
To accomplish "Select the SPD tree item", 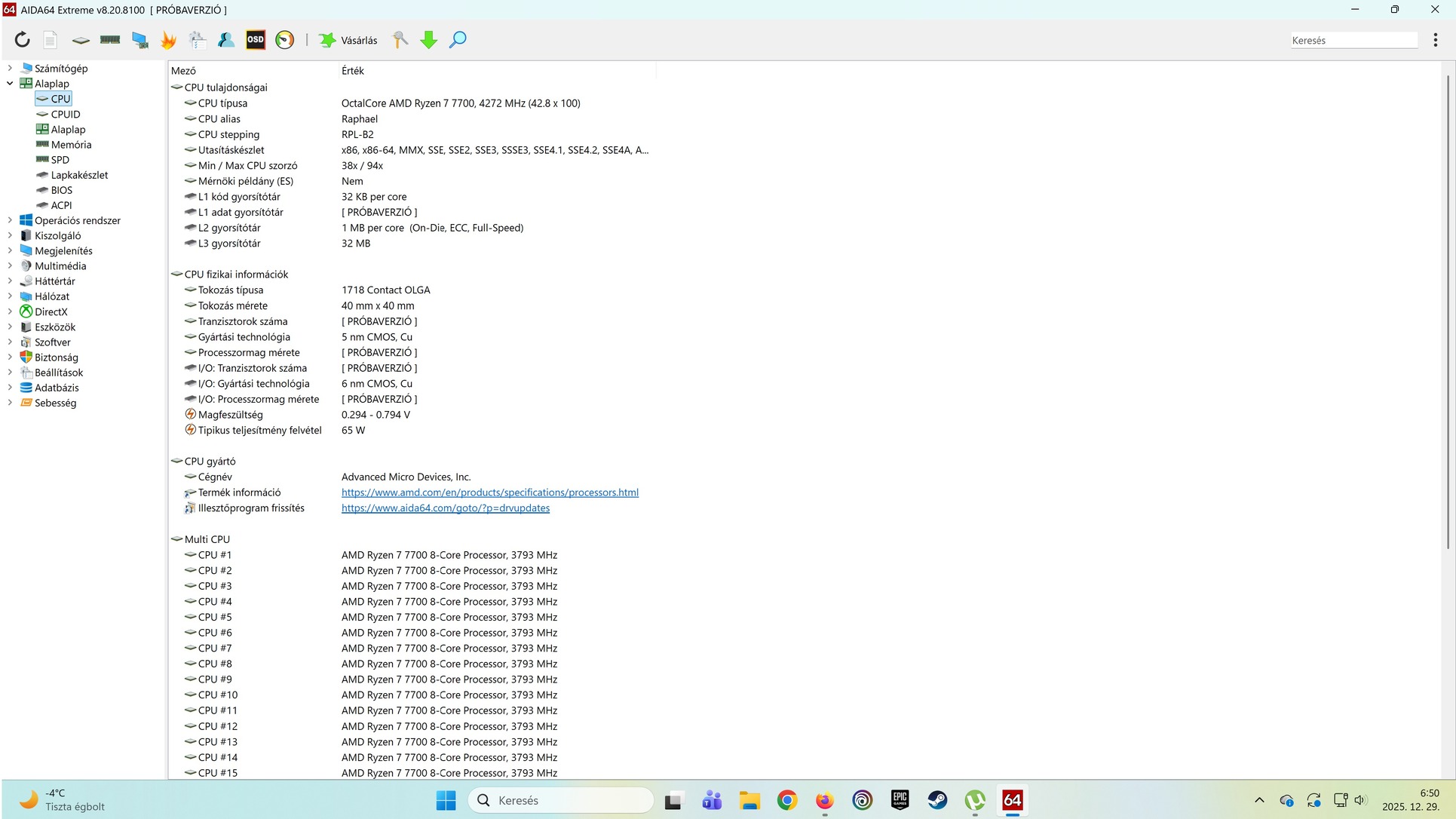I will click(x=60, y=160).
